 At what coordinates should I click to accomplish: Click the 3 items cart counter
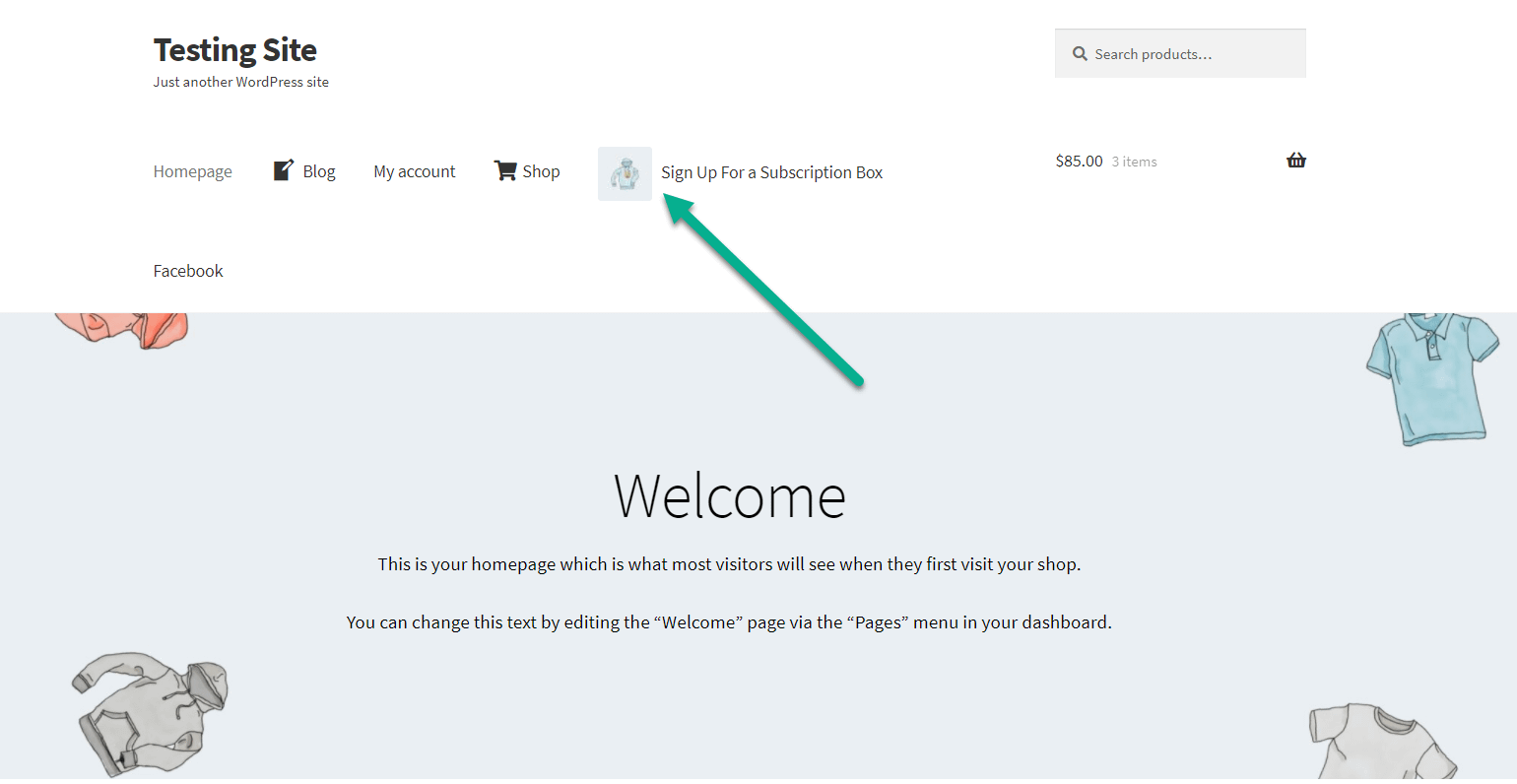(x=1134, y=161)
